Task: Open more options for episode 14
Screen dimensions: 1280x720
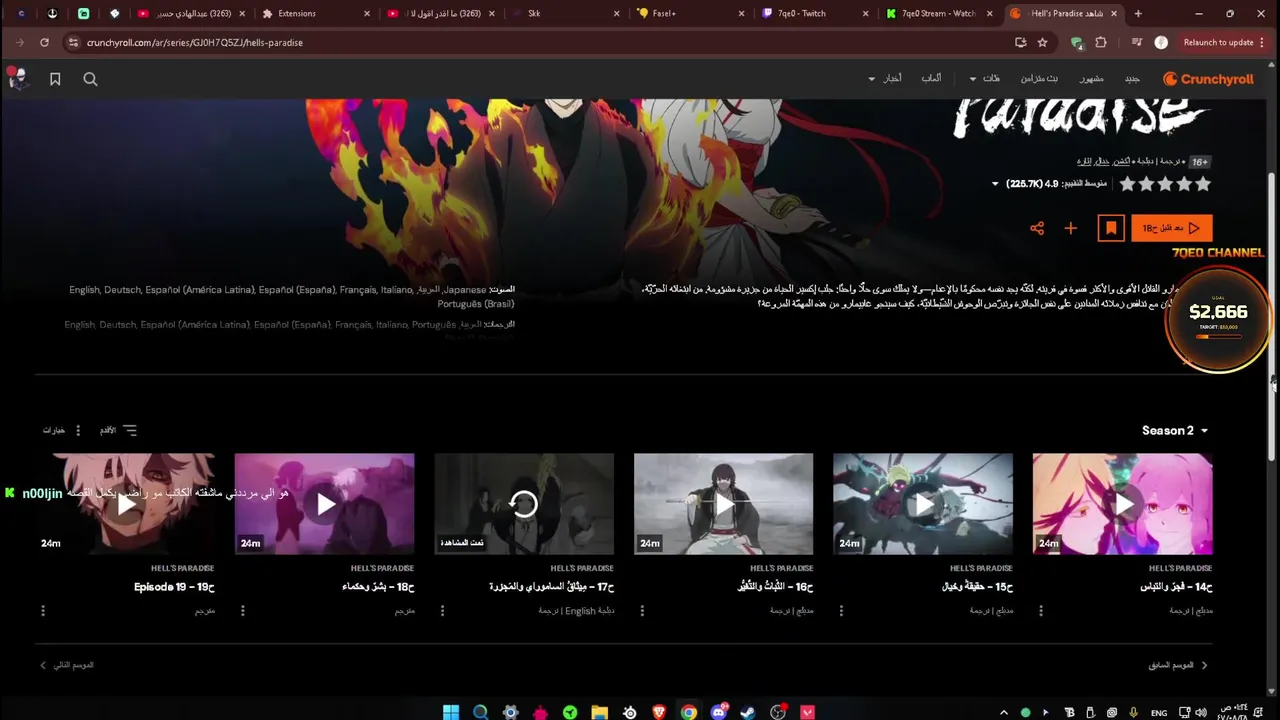Action: click(x=1041, y=610)
